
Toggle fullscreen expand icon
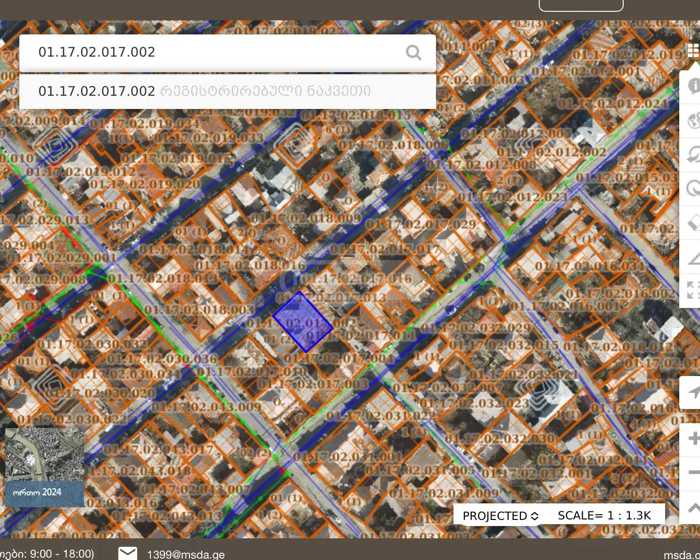coord(693,291)
